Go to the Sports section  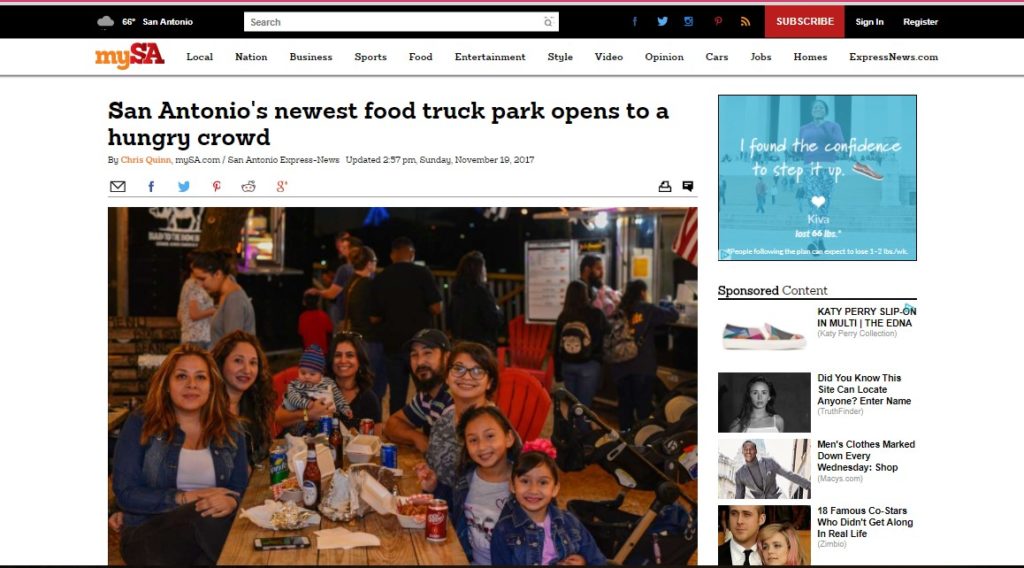(x=370, y=57)
